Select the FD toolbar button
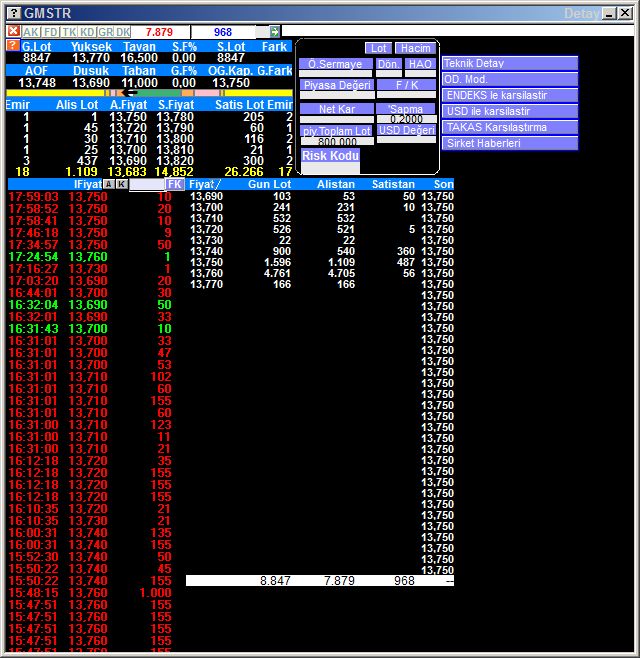 pos(50,32)
